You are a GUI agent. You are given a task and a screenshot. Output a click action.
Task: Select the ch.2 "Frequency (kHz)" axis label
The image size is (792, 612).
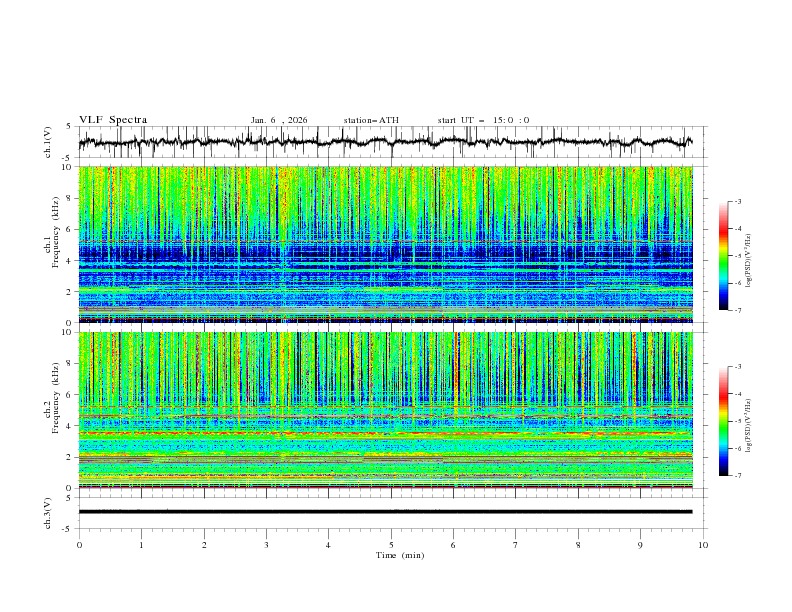(x=55, y=398)
